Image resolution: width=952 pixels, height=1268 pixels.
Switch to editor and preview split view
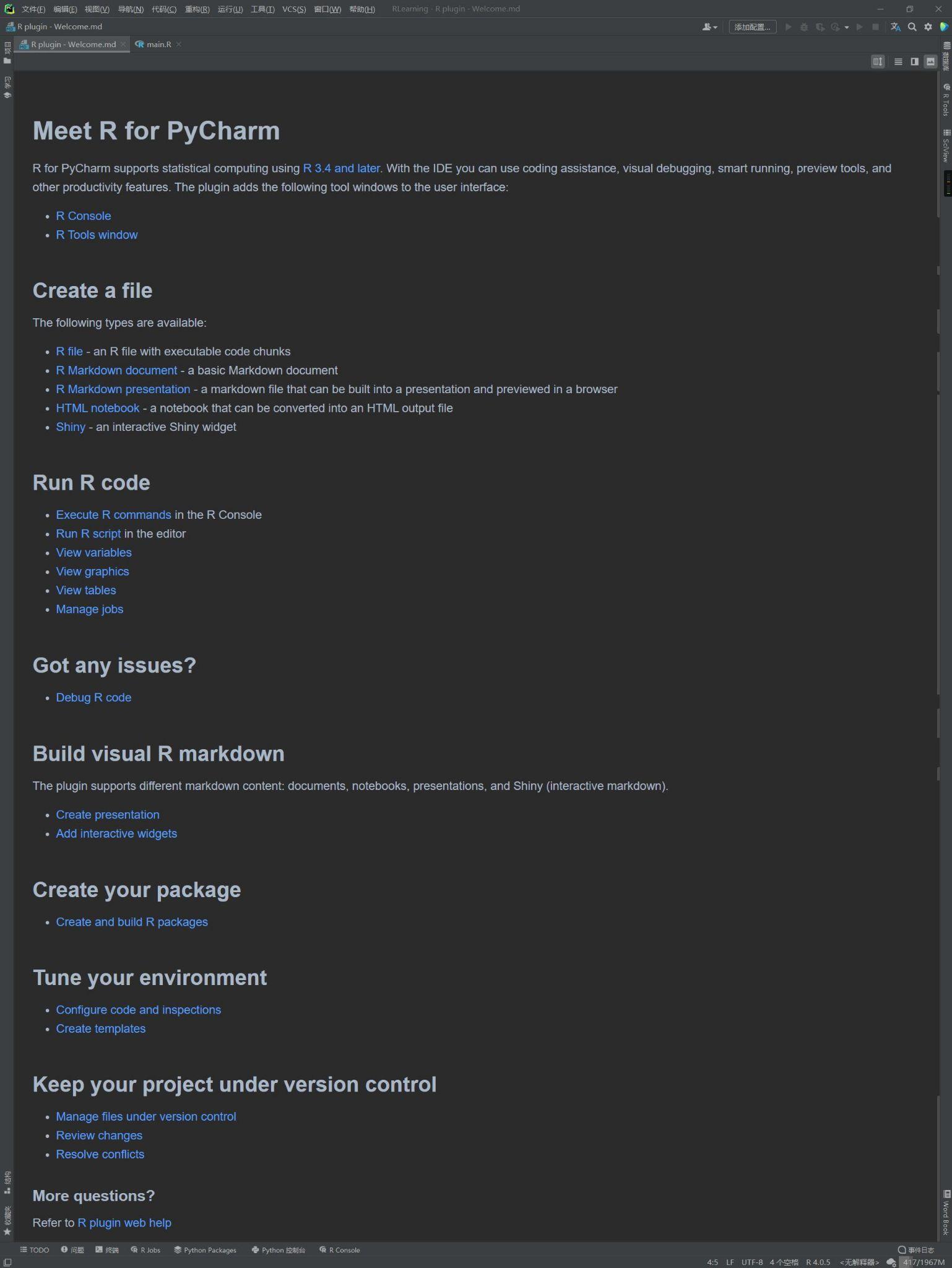tap(914, 62)
